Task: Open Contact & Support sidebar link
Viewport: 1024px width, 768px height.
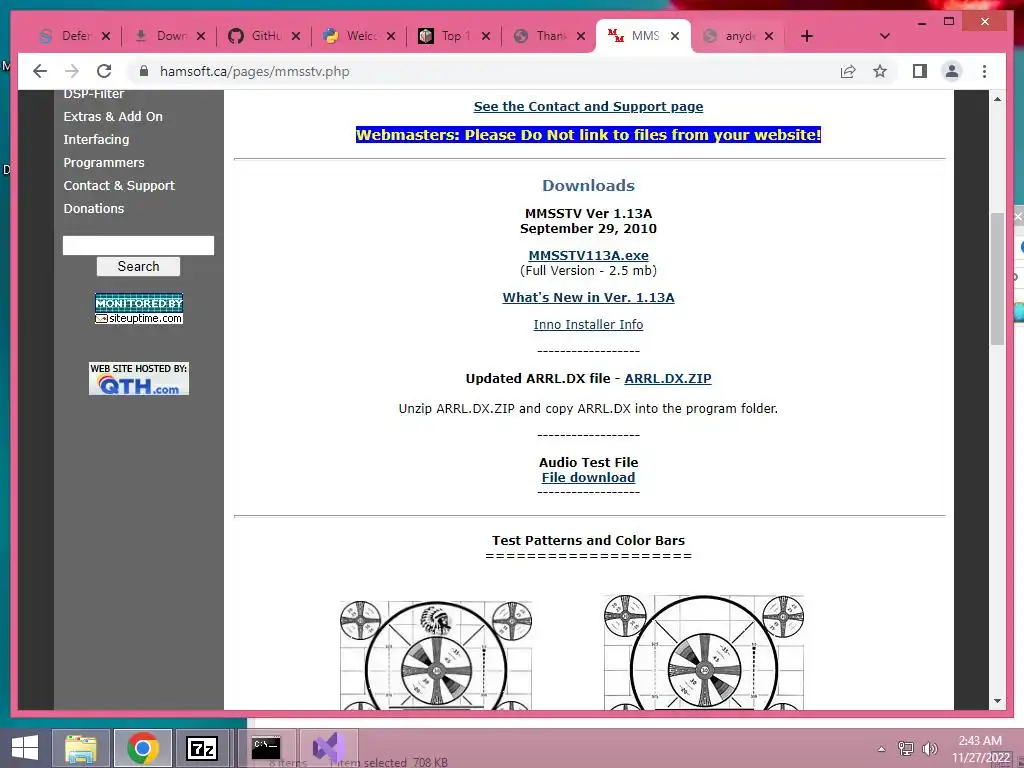Action: pos(119,185)
